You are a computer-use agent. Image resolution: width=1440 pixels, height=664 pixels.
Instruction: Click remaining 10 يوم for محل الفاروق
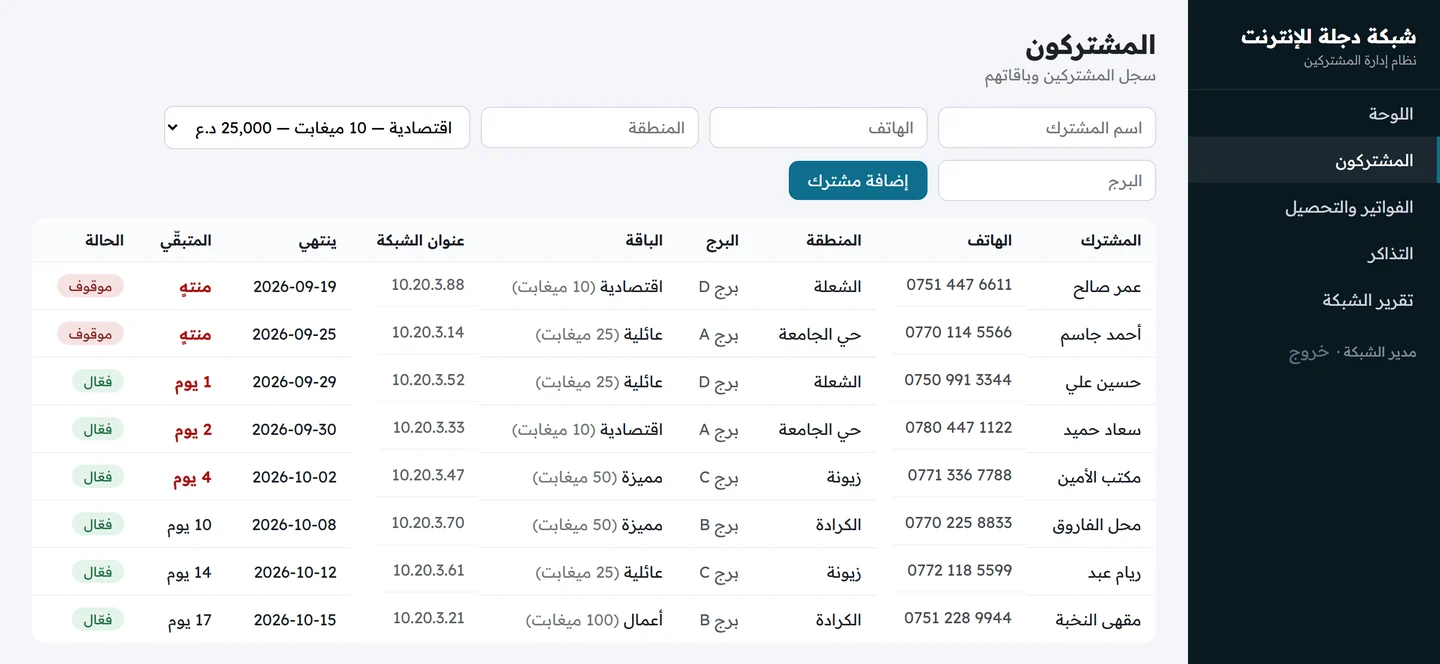coord(189,525)
